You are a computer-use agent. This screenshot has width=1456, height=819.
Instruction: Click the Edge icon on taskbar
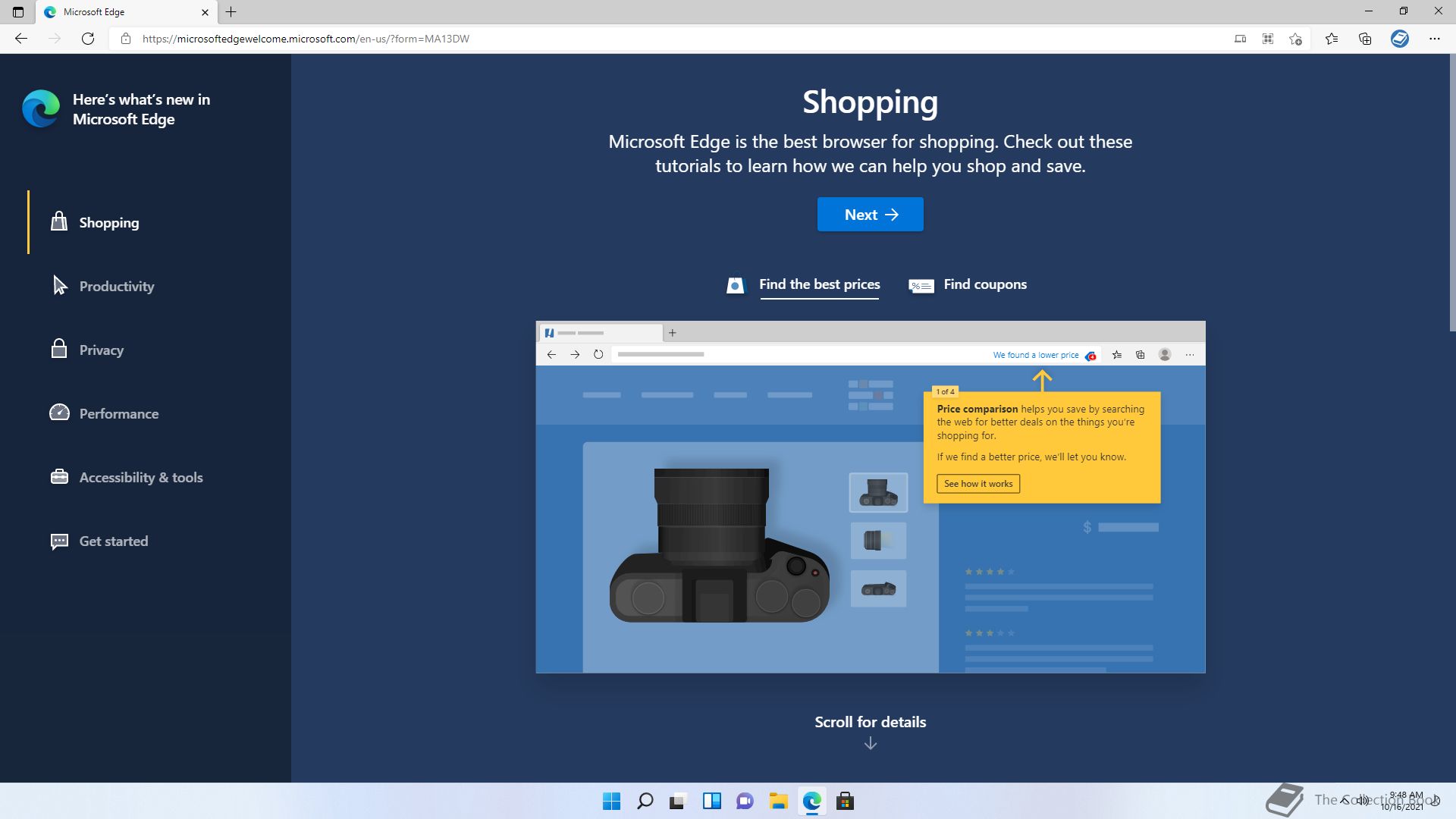coord(811,802)
